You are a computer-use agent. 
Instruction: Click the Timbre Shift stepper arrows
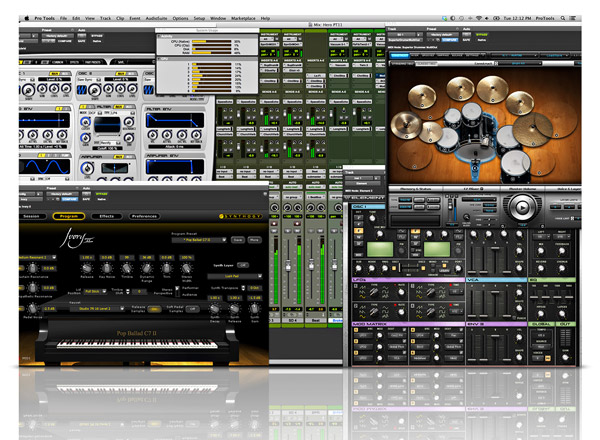point(128,292)
